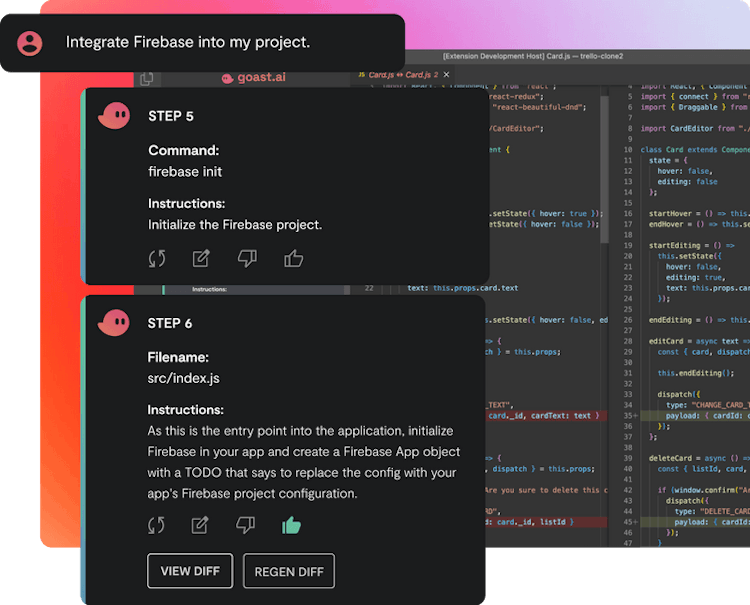Click the REGEN DIFF button
The height and width of the screenshot is (605, 750).
point(289,571)
